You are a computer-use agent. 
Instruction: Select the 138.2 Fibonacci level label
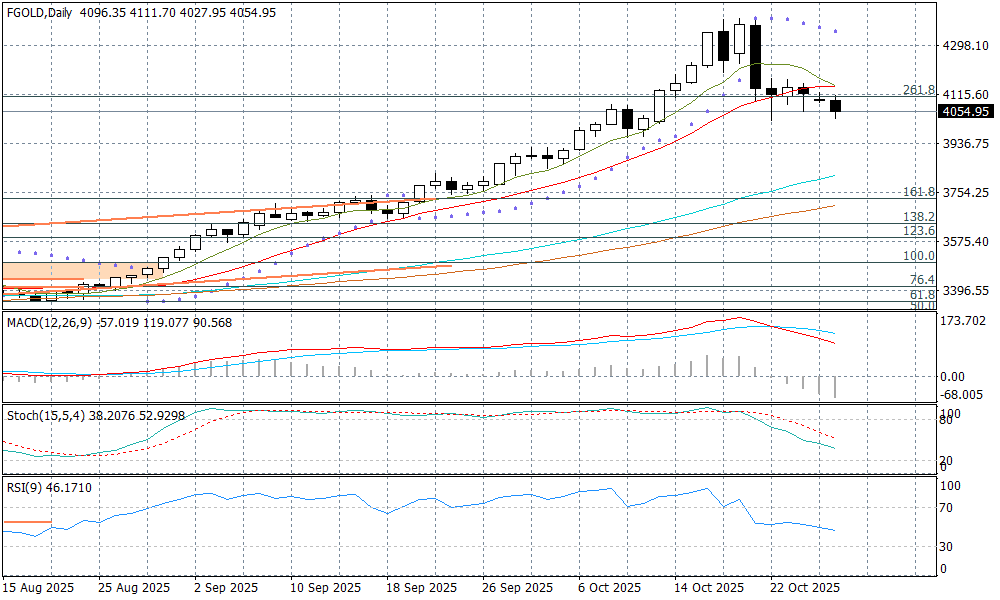918,217
